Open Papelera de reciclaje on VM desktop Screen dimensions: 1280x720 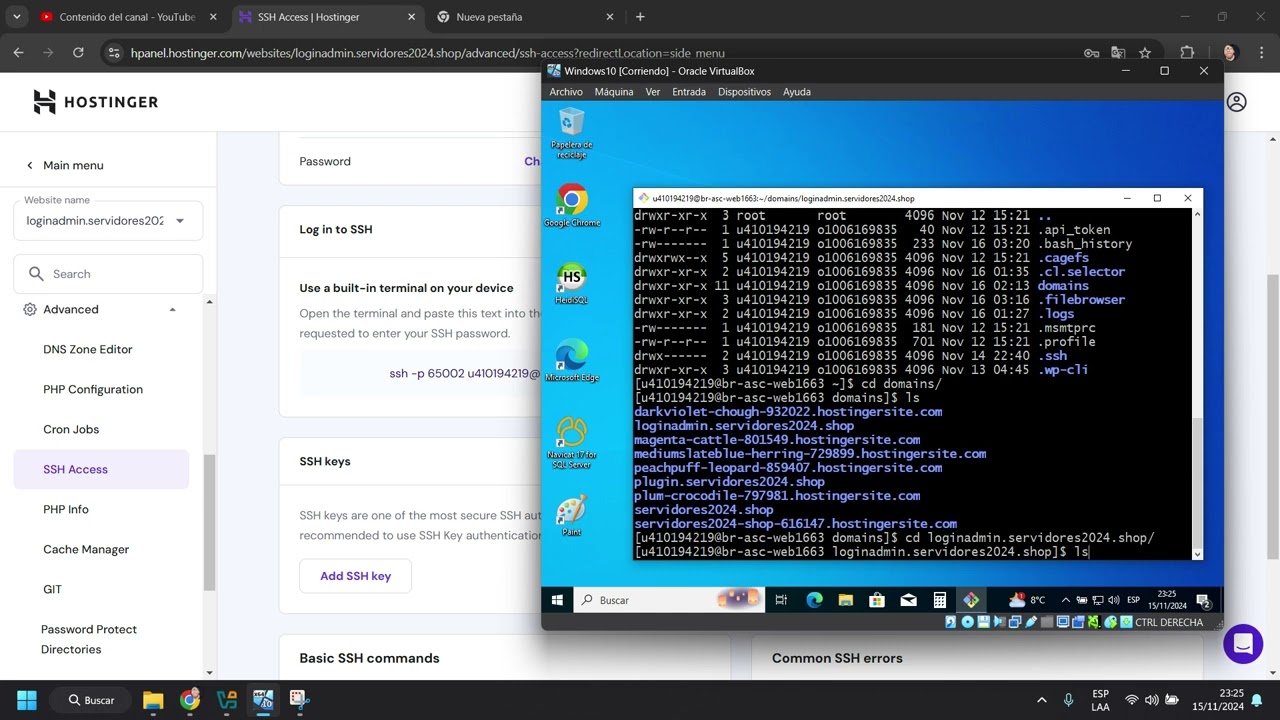coord(572,134)
